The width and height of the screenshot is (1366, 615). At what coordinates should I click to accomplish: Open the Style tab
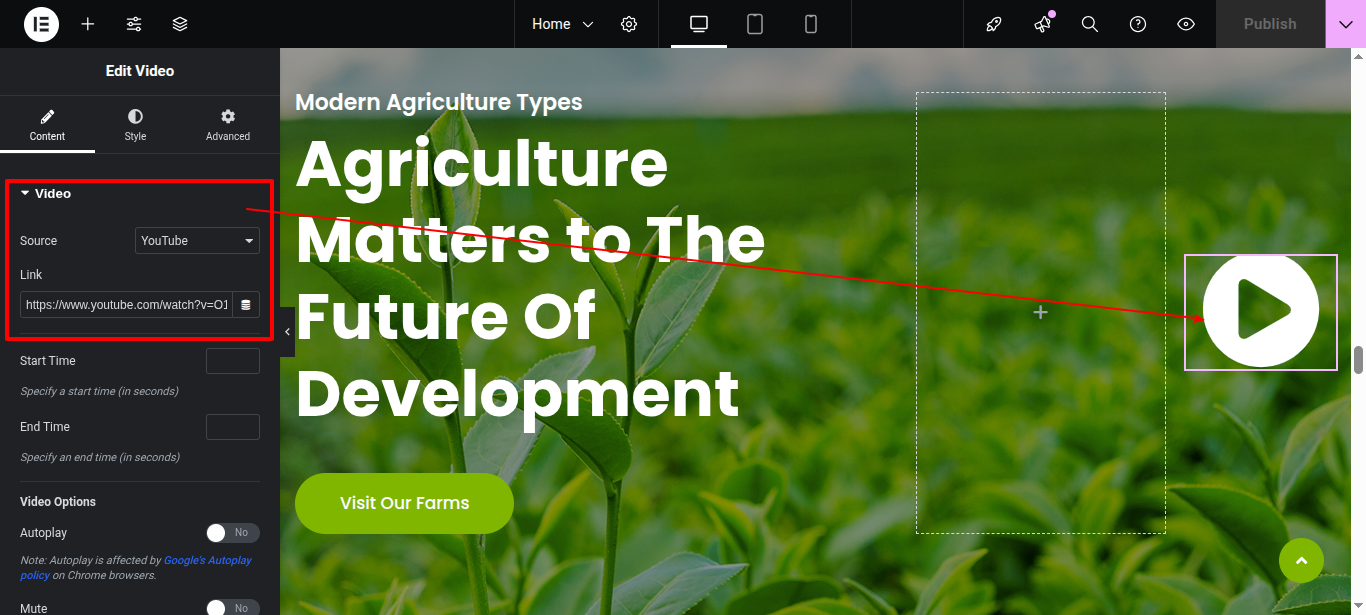135,125
